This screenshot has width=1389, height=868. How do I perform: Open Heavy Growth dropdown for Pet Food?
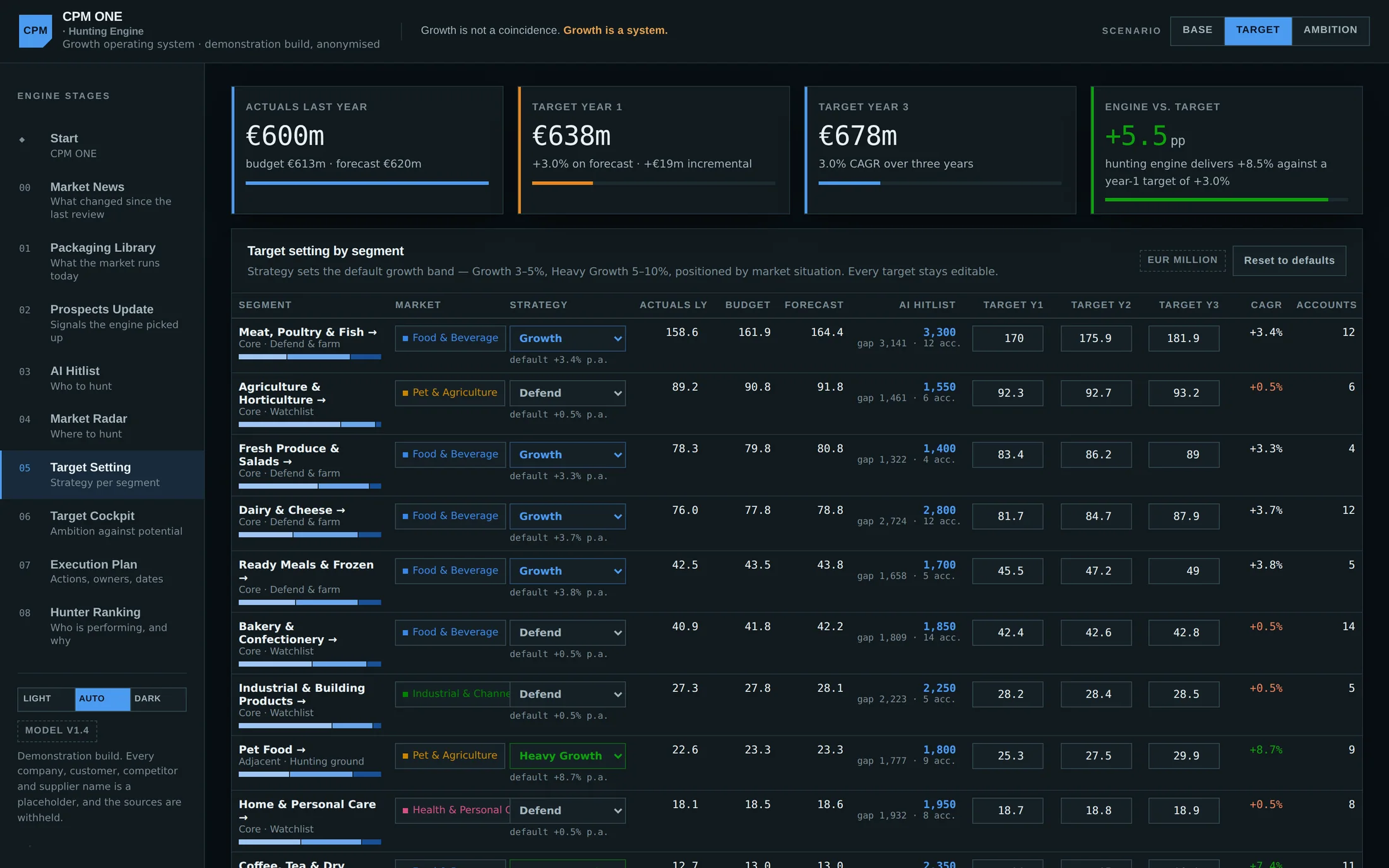click(x=568, y=756)
